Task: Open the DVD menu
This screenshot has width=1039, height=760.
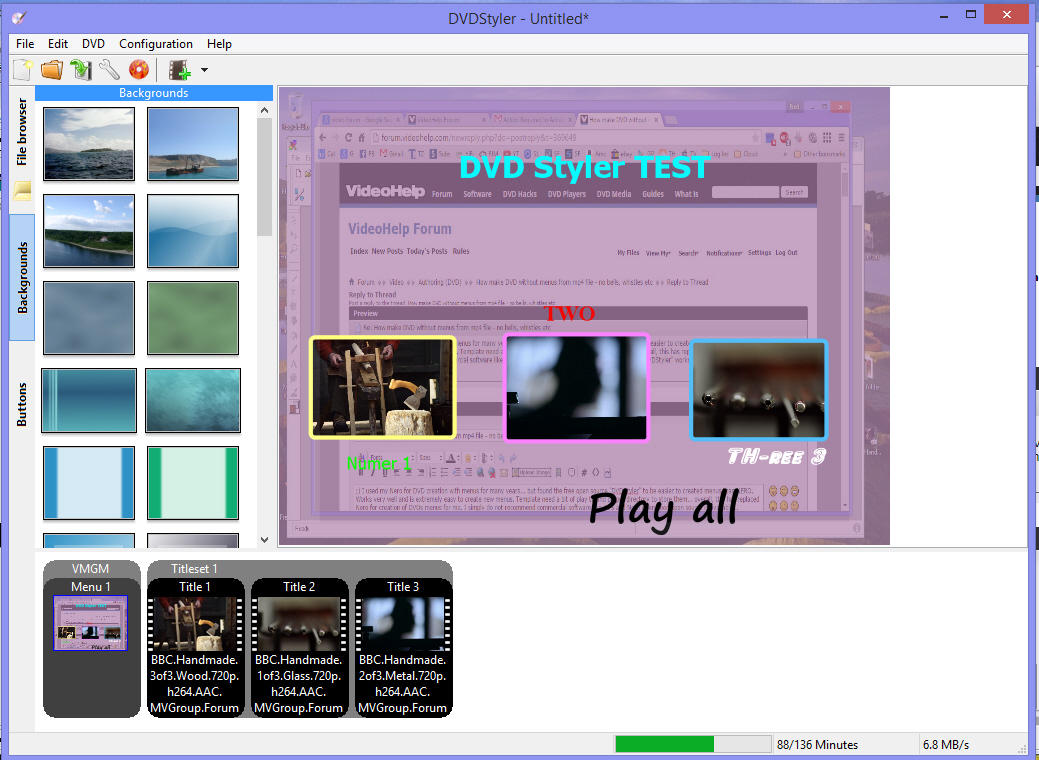Action: (x=93, y=44)
